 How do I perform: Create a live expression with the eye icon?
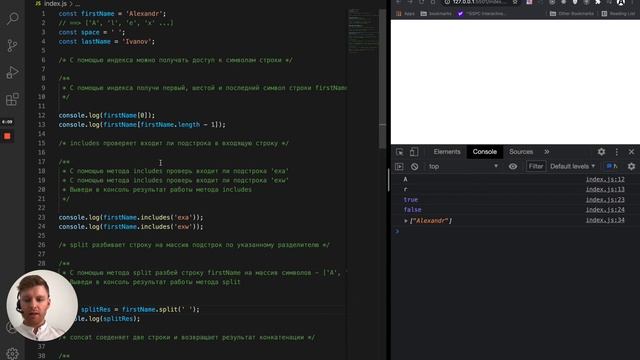point(513,167)
